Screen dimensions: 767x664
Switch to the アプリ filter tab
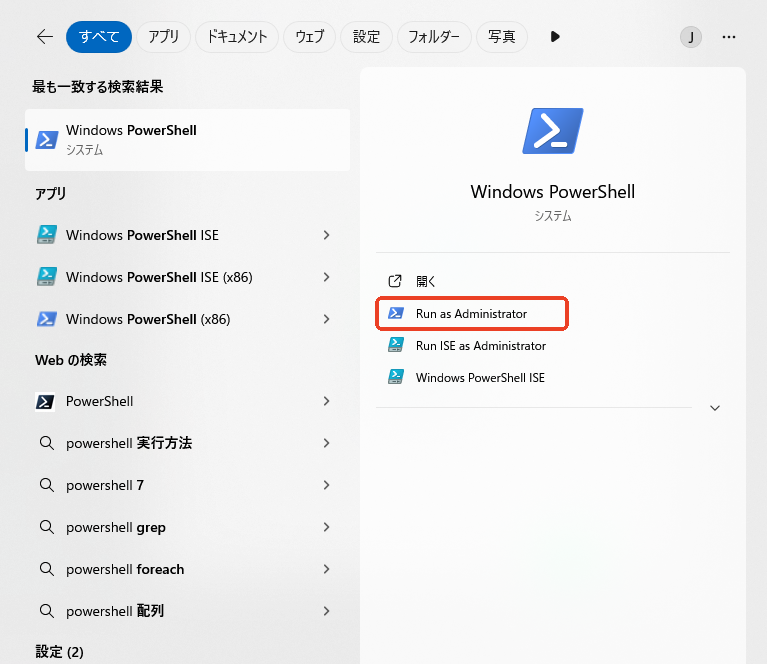pos(163,37)
